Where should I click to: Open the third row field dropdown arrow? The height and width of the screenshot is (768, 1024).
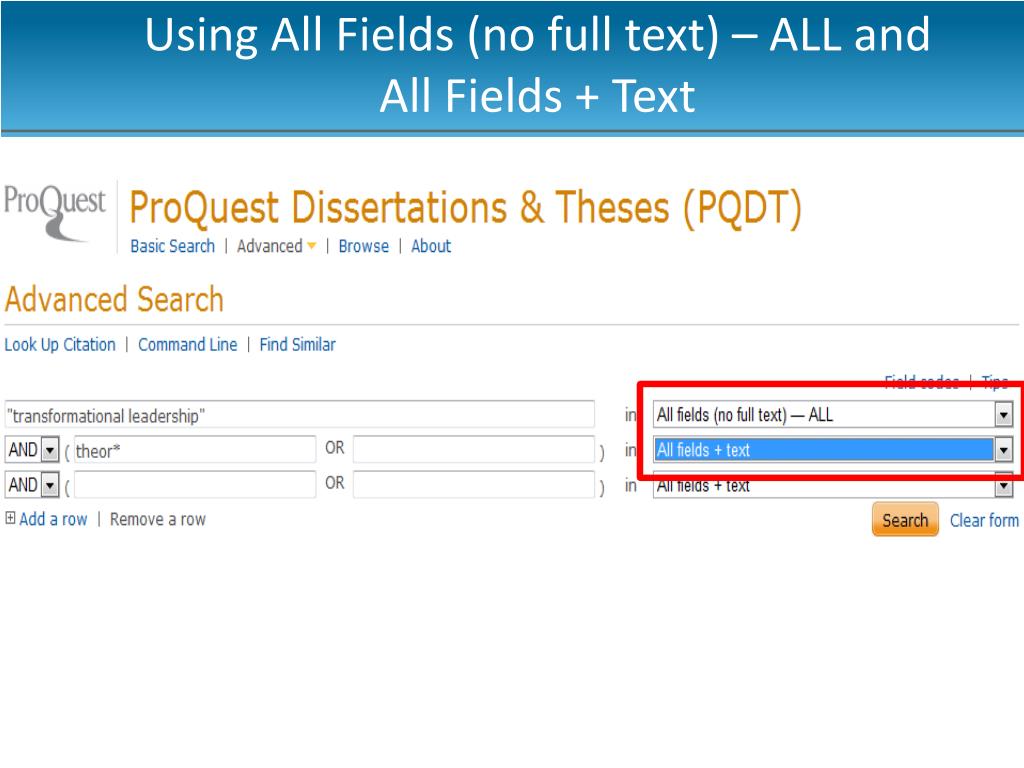click(x=1003, y=486)
